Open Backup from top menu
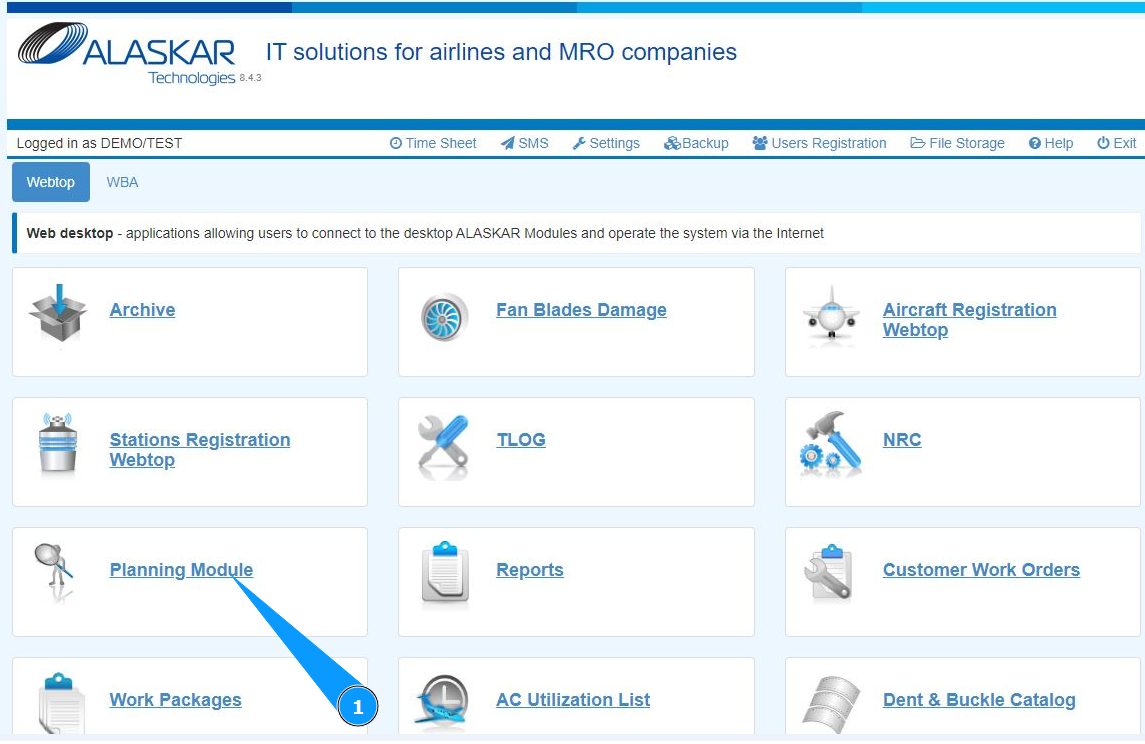The image size is (1145, 744). (x=696, y=143)
